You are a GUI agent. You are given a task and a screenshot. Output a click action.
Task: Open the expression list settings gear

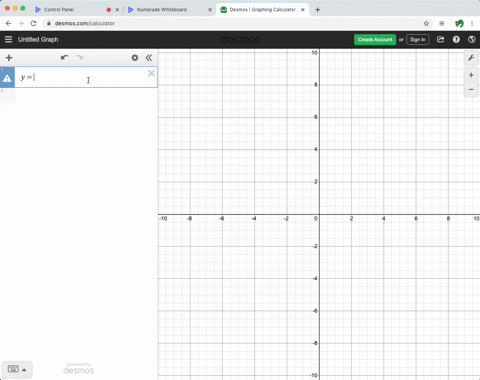click(135, 58)
